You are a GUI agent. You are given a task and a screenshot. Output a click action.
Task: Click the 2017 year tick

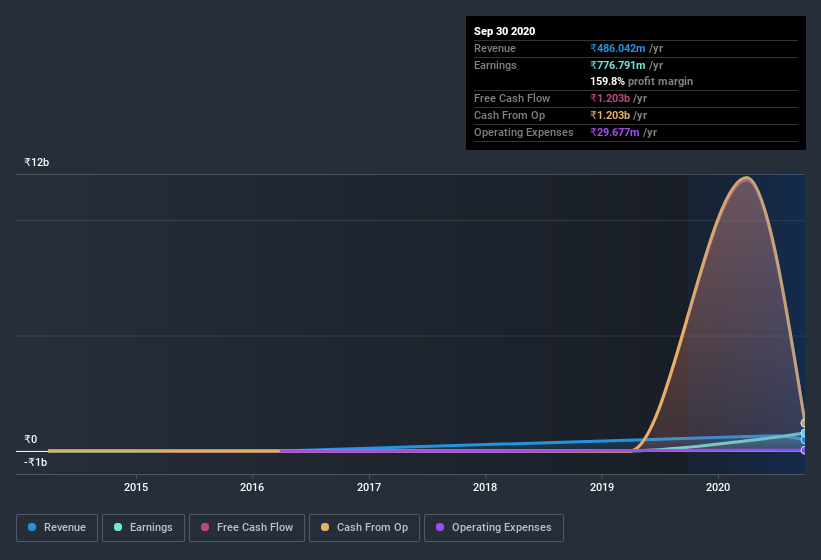click(x=369, y=488)
